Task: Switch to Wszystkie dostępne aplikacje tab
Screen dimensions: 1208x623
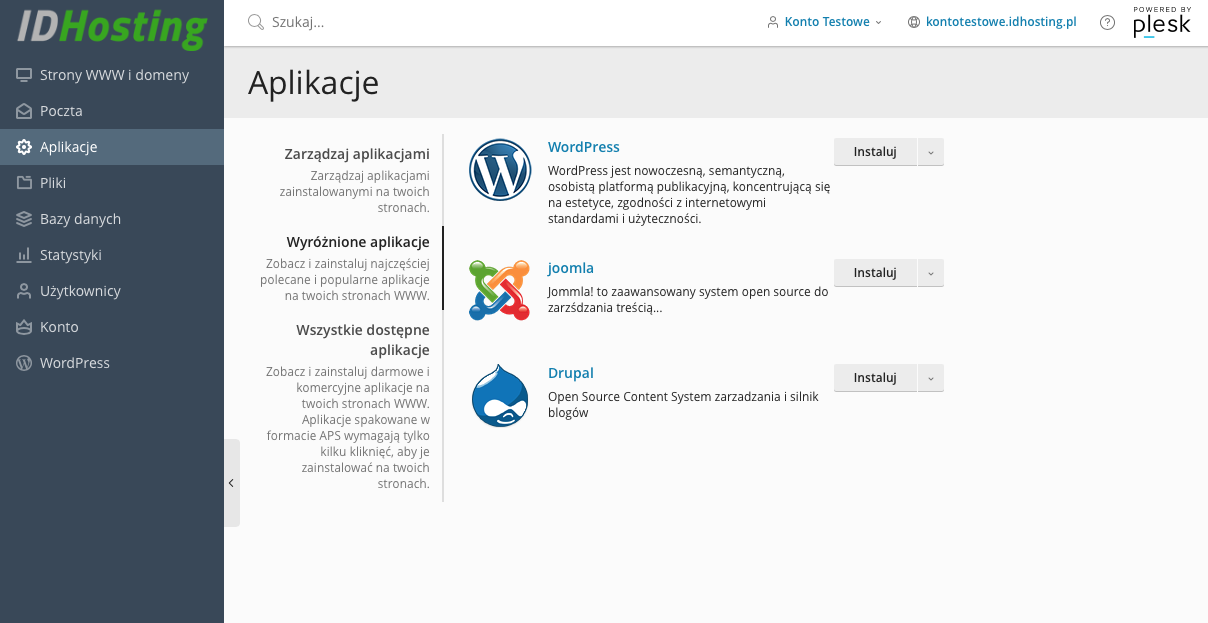Action: pos(363,340)
